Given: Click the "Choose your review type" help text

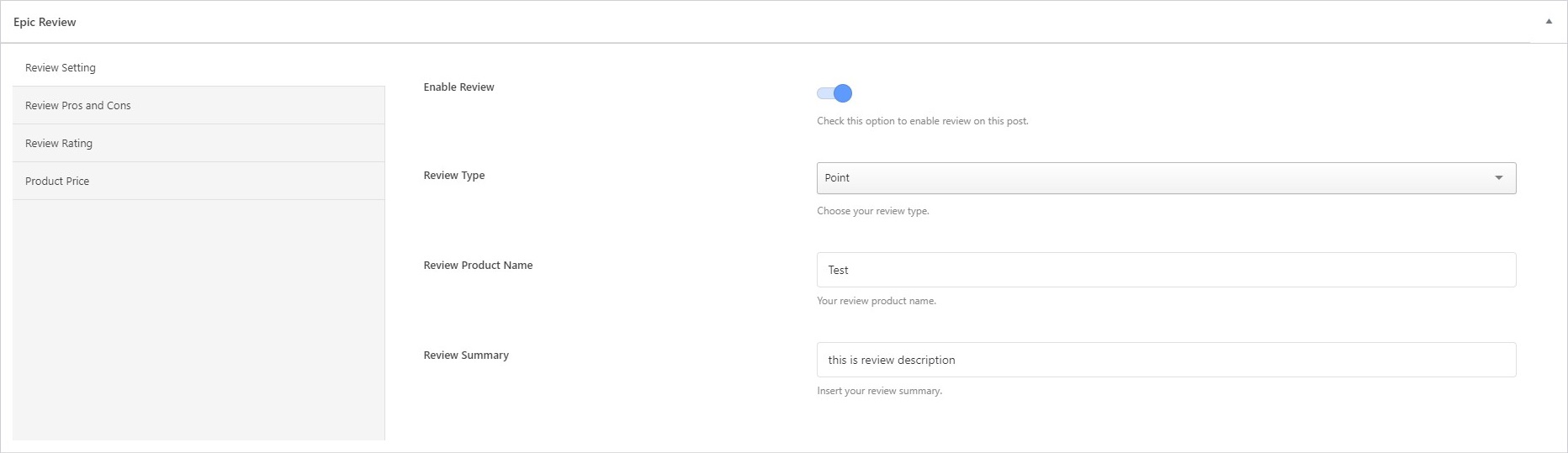Looking at the screenshot, I should point(872,211).
